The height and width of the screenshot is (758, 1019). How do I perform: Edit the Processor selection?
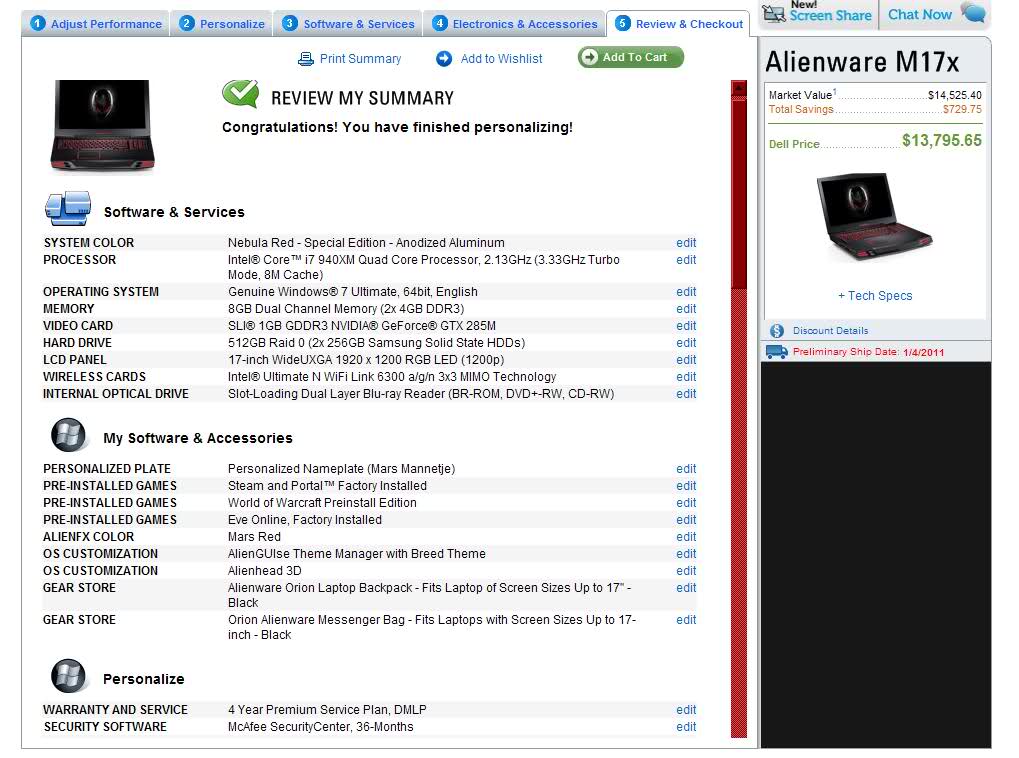pyautogui.click(x=686, y=260)
